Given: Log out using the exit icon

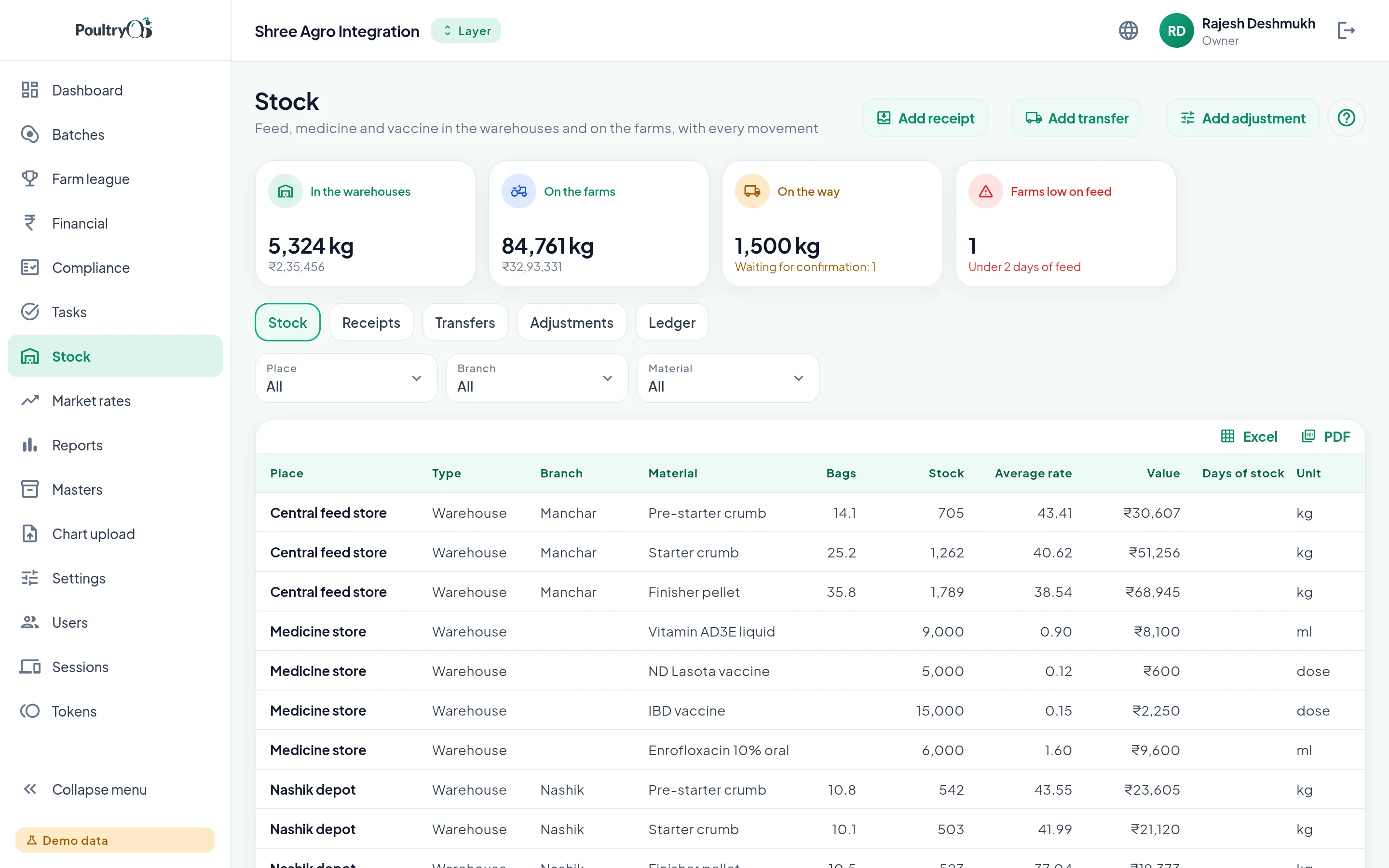Looking at the screenshot, I should [1346, 30].
